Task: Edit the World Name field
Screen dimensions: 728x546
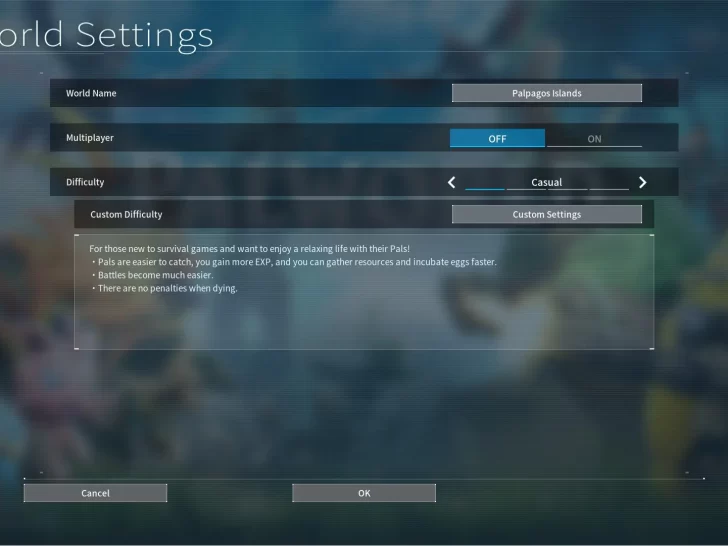Action: pos(546,93)
